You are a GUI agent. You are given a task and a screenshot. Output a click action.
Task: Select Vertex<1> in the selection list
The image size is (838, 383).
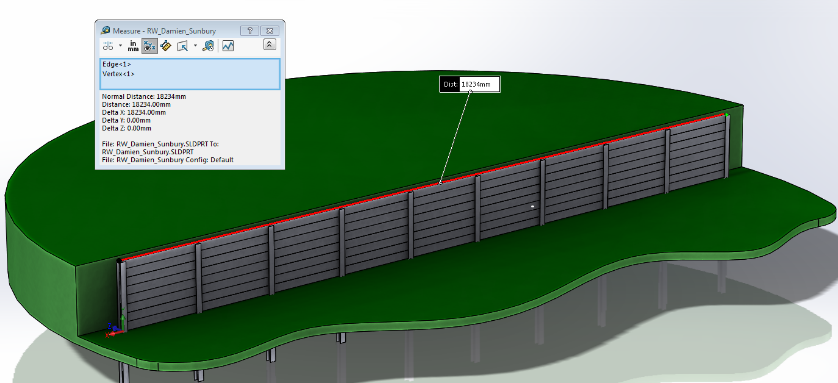coord(119,74)
